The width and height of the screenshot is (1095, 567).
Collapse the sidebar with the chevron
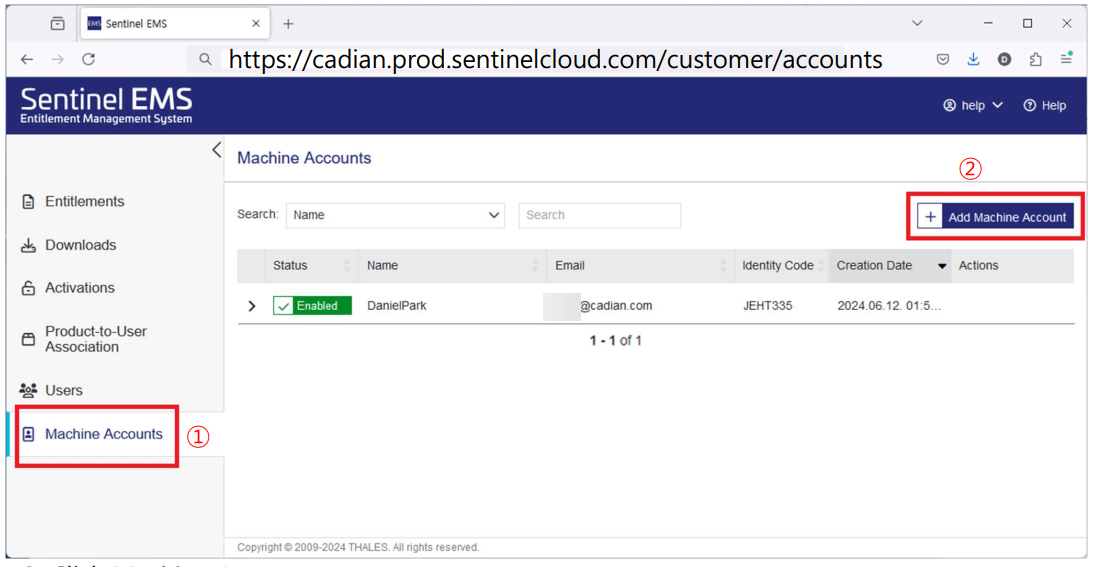pyautogui.click(x=216, y=149)
